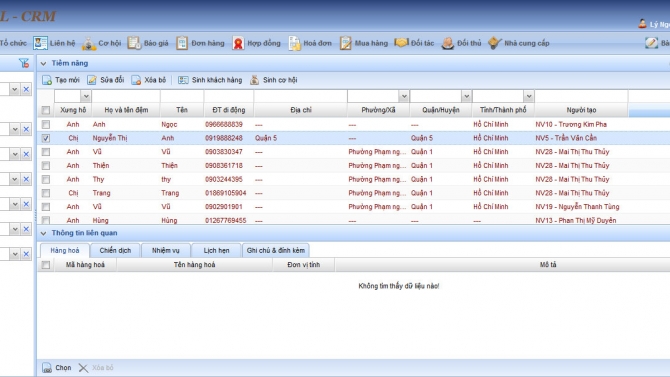Switch to the Nhiệm vụ tab
The height and width of the screenshot is (377, 670).
pos(166,250)
